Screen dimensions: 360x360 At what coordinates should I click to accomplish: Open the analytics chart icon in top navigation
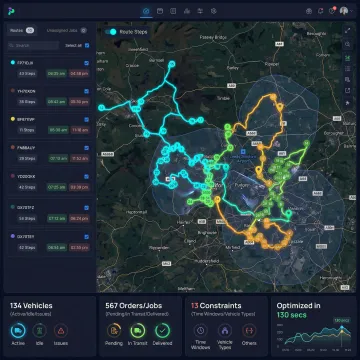(187, 11)
